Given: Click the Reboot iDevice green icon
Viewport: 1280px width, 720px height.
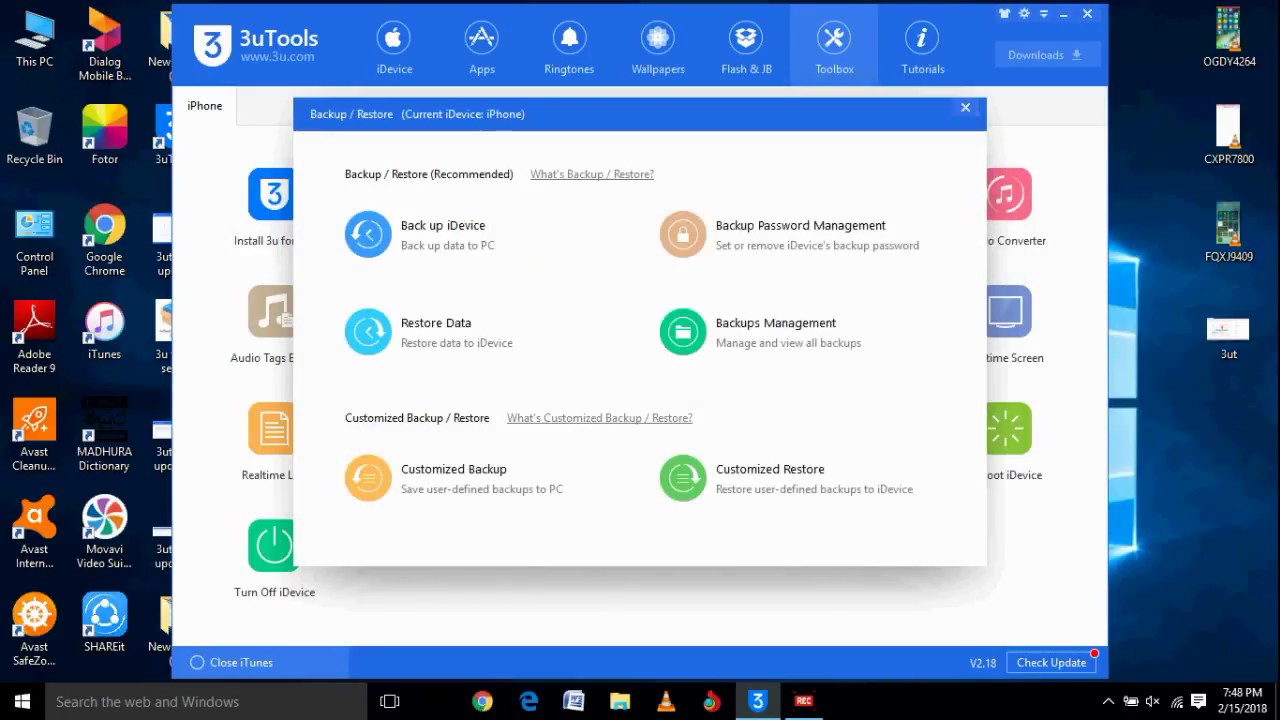Looking at the screenshot, I should click(1008, 428).
